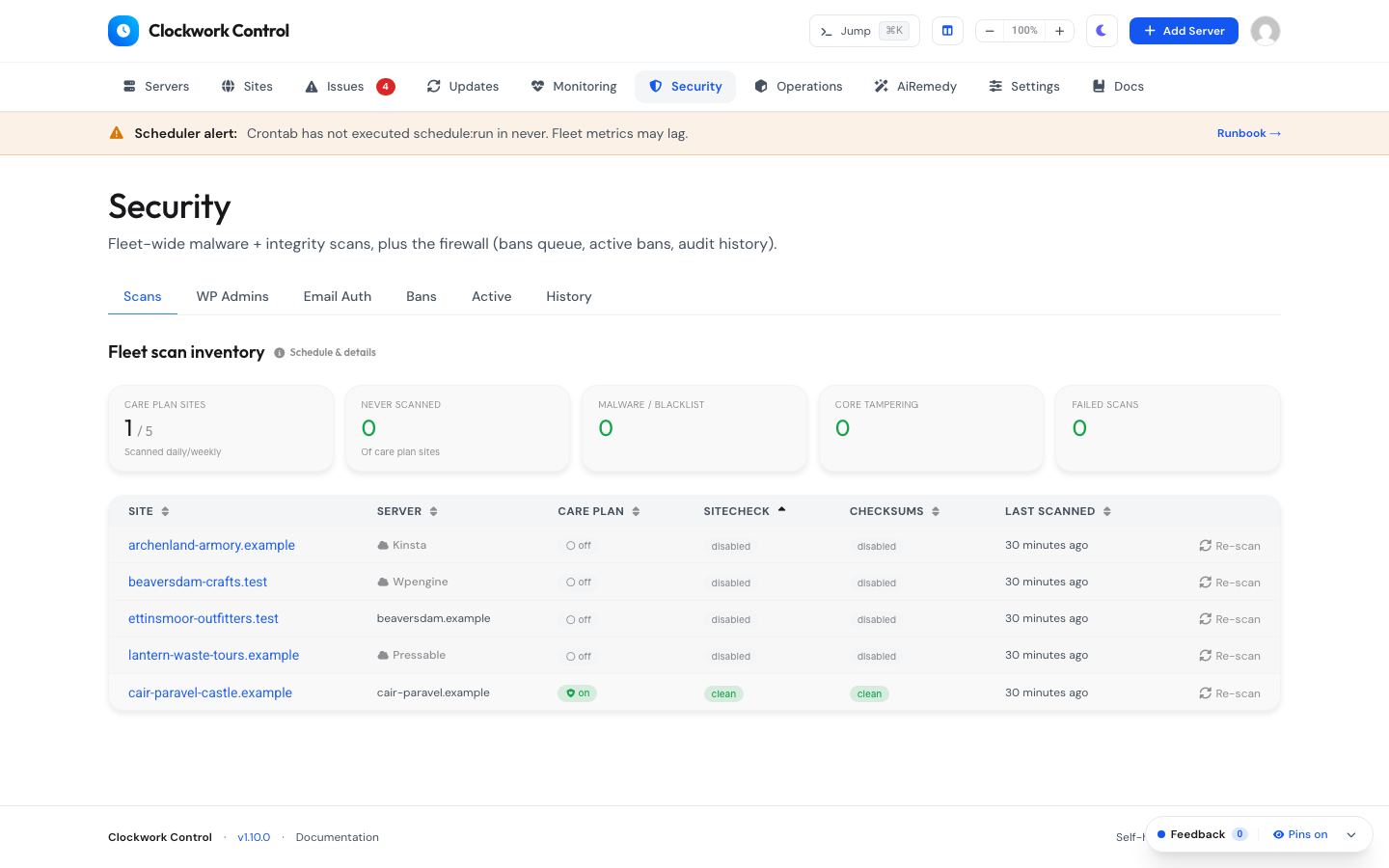Toggle care plan on badge for cair-paravel-castle

click(578, 693)
